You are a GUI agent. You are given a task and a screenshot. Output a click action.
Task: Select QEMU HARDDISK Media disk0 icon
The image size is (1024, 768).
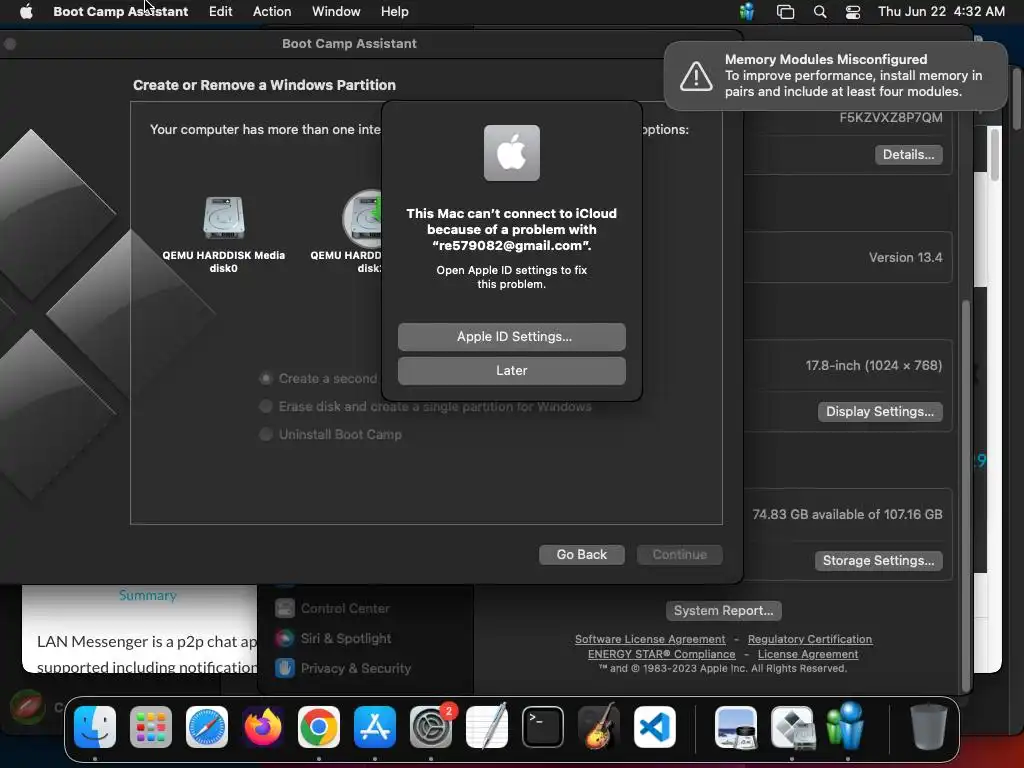223,218
